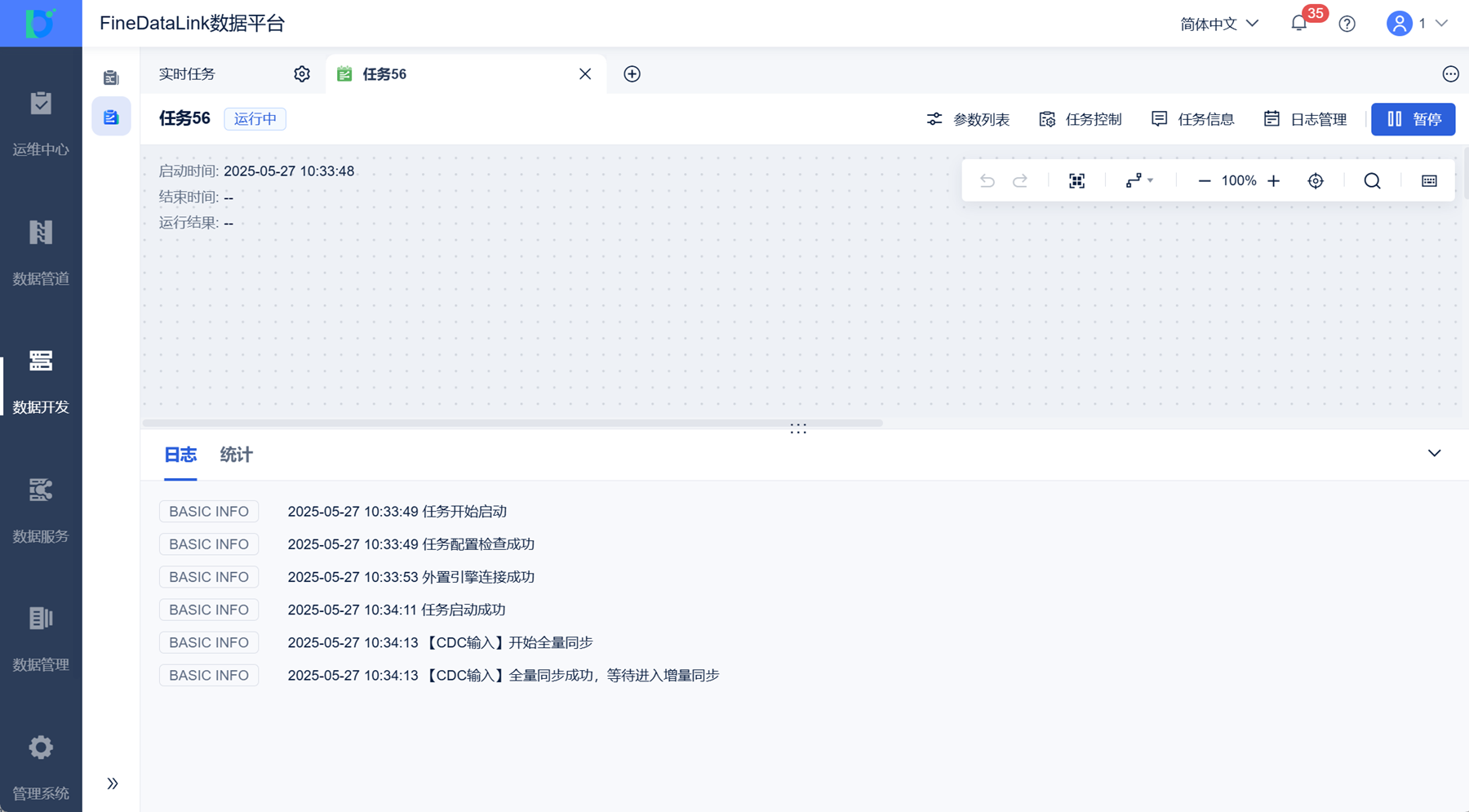This screenshot has height=812, width=1469.
Task: Click the 100% zoom level value
Action: point(1239,180)
